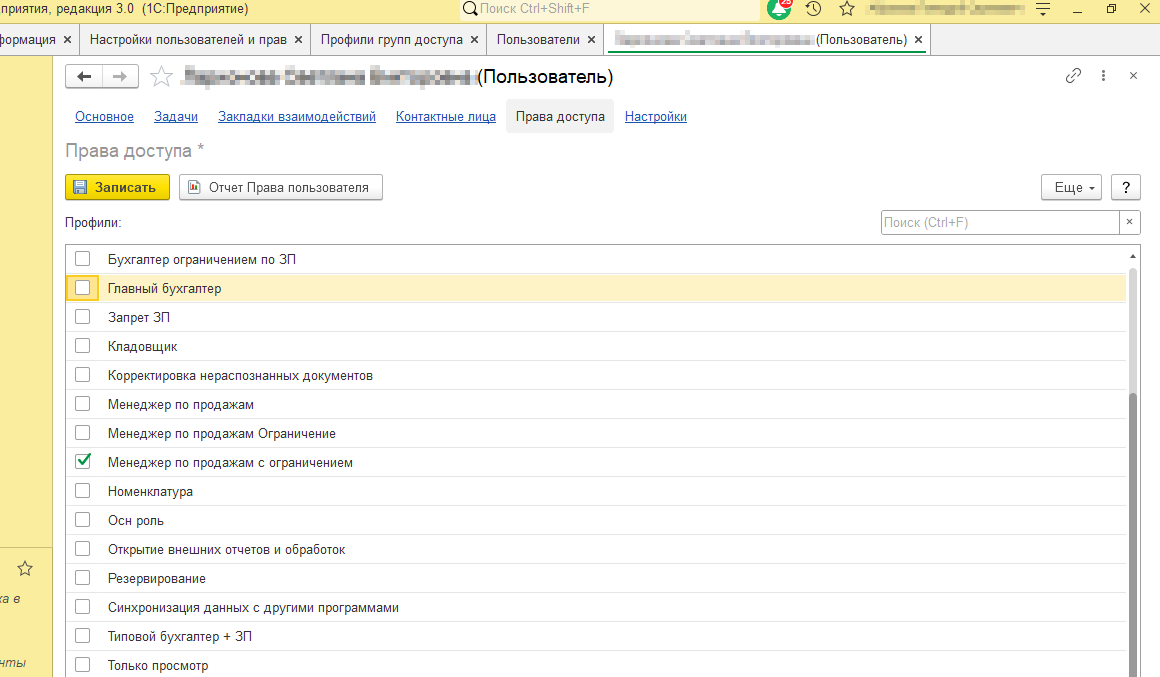Check the Кладовщик profile
Image resolution: width=1160 pixels, height=677 pixels.
(x=83, y=346)
